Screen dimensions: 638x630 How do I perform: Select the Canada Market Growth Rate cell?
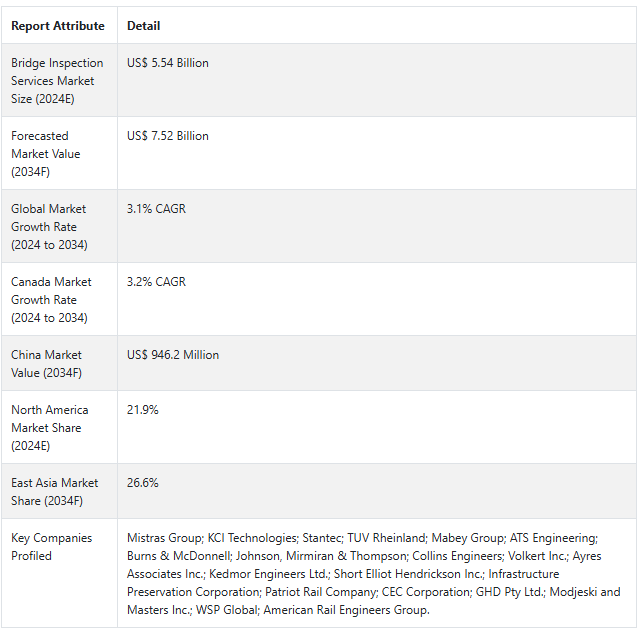pos(58,300)
